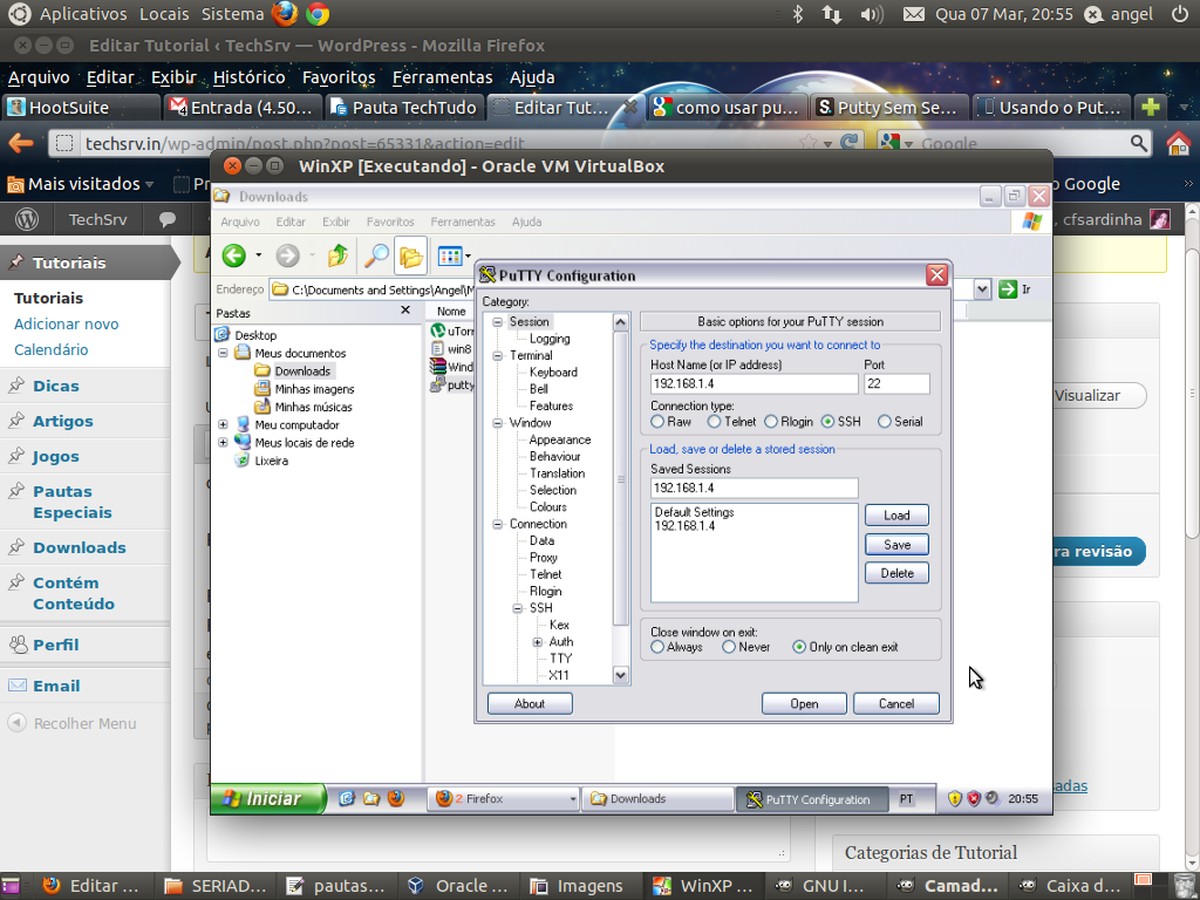
Task: Expand the Auth tree node
Action: point(537,642)
